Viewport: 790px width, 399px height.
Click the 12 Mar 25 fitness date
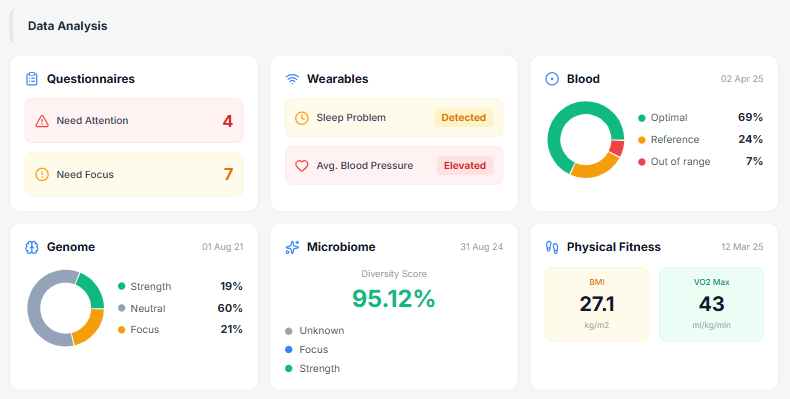pos(742,247)
